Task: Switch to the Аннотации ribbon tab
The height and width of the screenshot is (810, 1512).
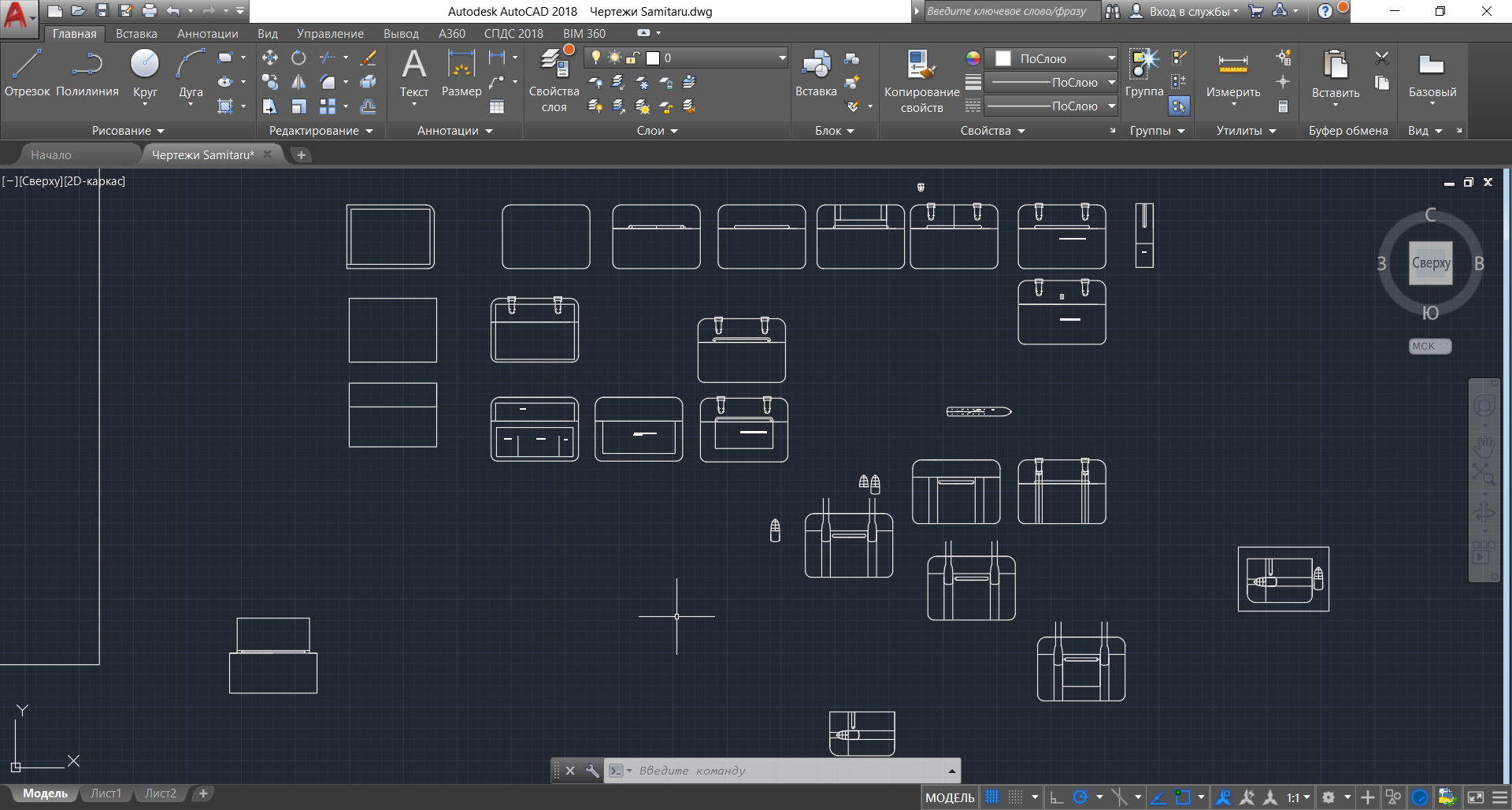Action: (208, 34)
